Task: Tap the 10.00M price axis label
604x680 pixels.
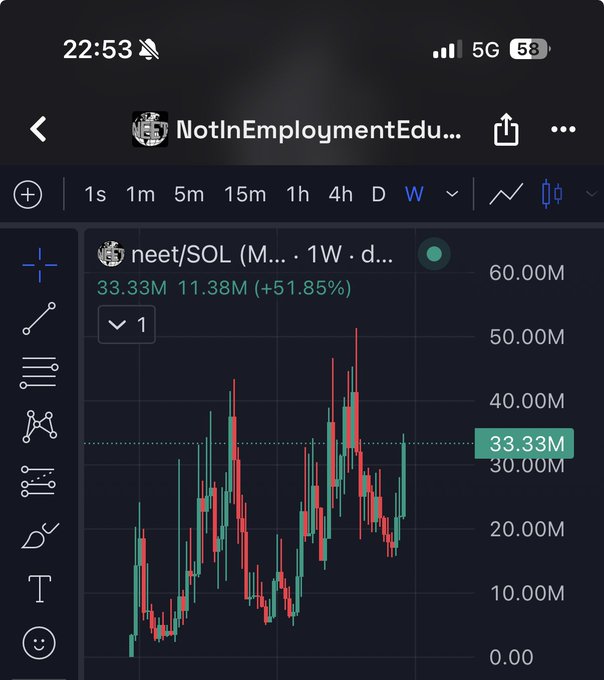Action: point(527,593)
